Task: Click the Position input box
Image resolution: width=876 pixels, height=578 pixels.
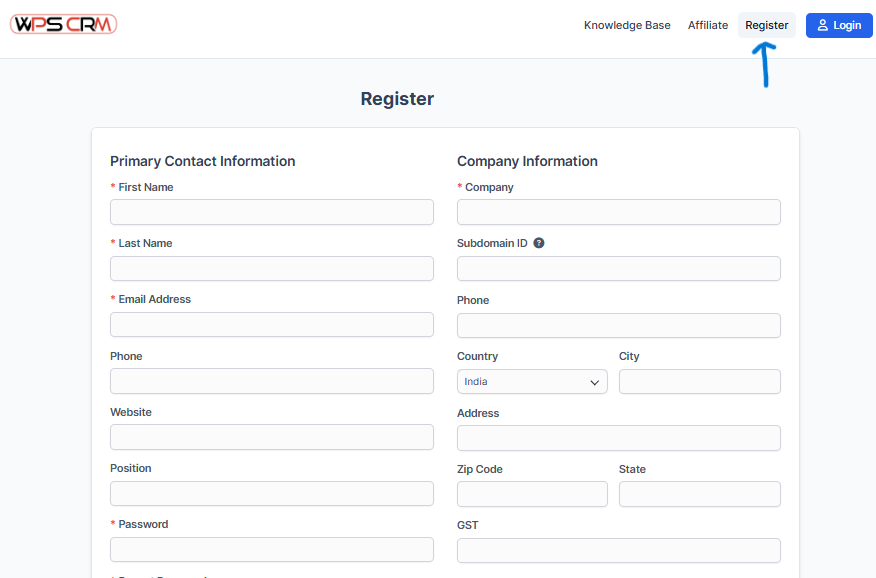Action: tap(272, 493)
